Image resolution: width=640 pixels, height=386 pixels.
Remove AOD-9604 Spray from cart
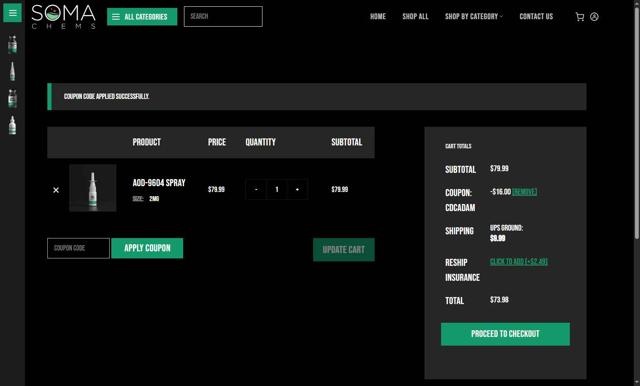click(56, 190)
